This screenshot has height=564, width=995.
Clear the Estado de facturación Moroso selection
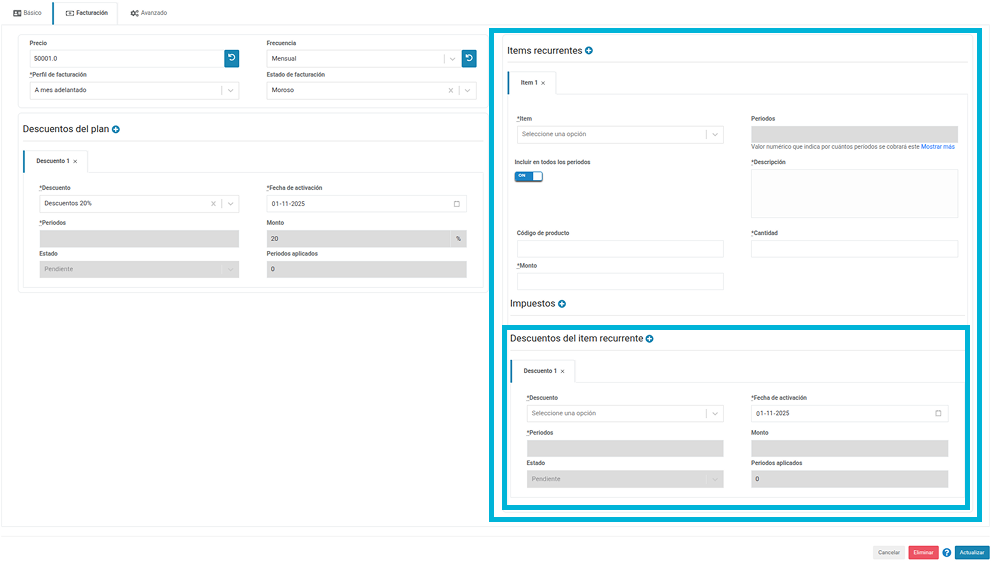(451, 90)
